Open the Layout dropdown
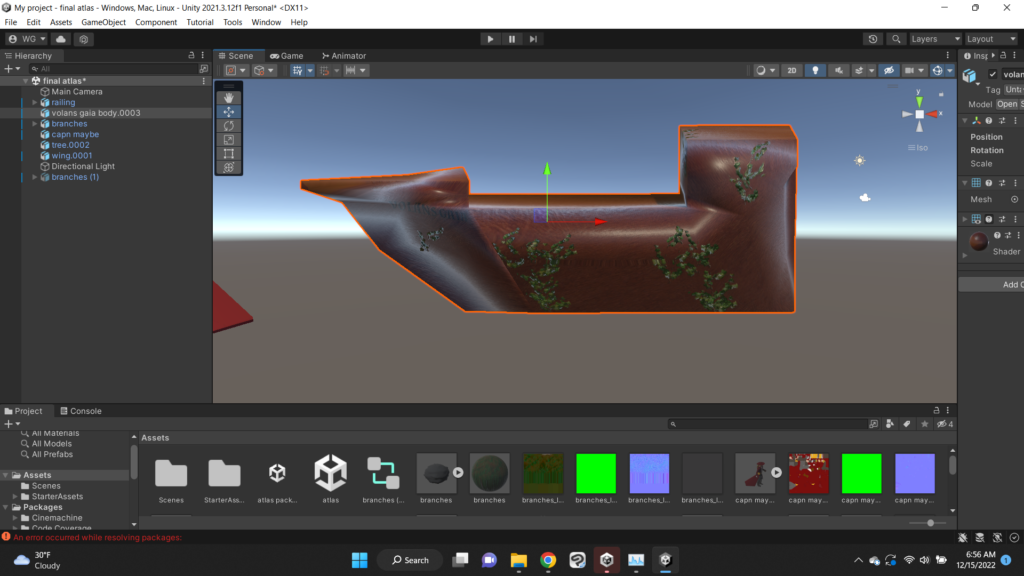Viewport: 1024px width, 576px height. click(x=991, y=39)
